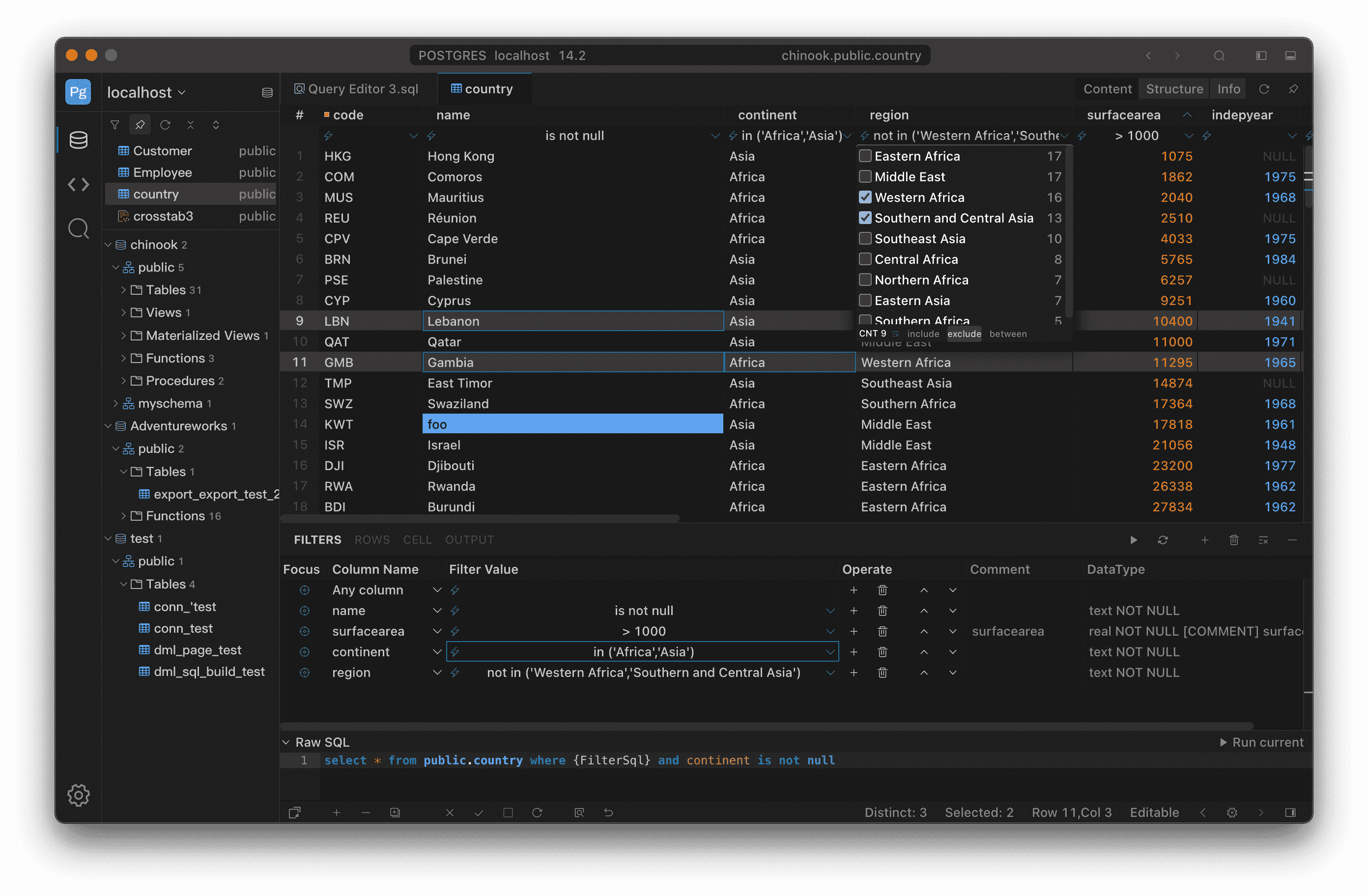
Task: Collapse the chinook database tree node
Action: 108,244
